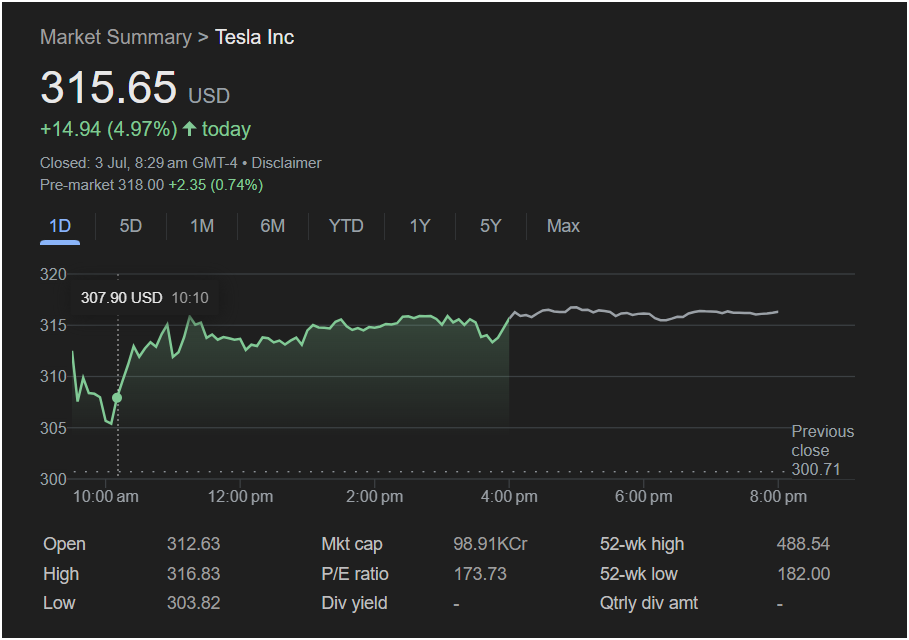
Task: Open the 1M chart range
Action: click(202, 226)
